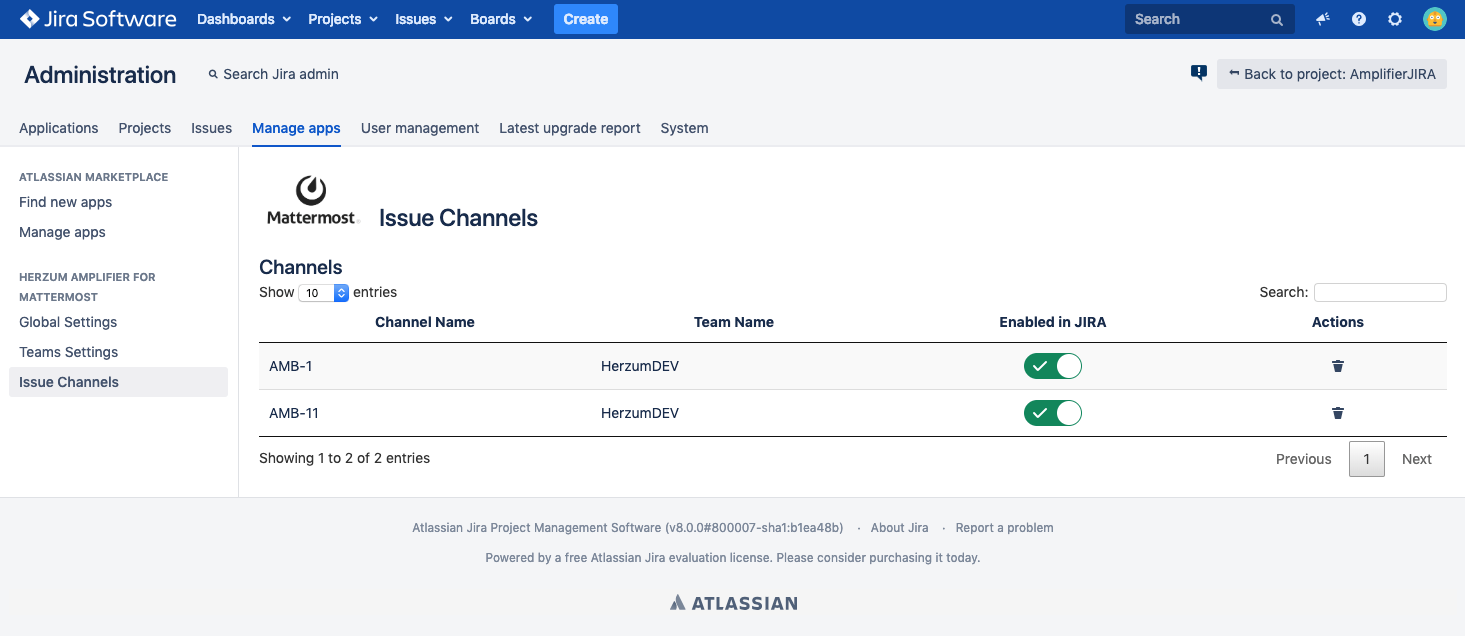Turn off the AMB-11 channel toggle

(x=1052, y=413)
